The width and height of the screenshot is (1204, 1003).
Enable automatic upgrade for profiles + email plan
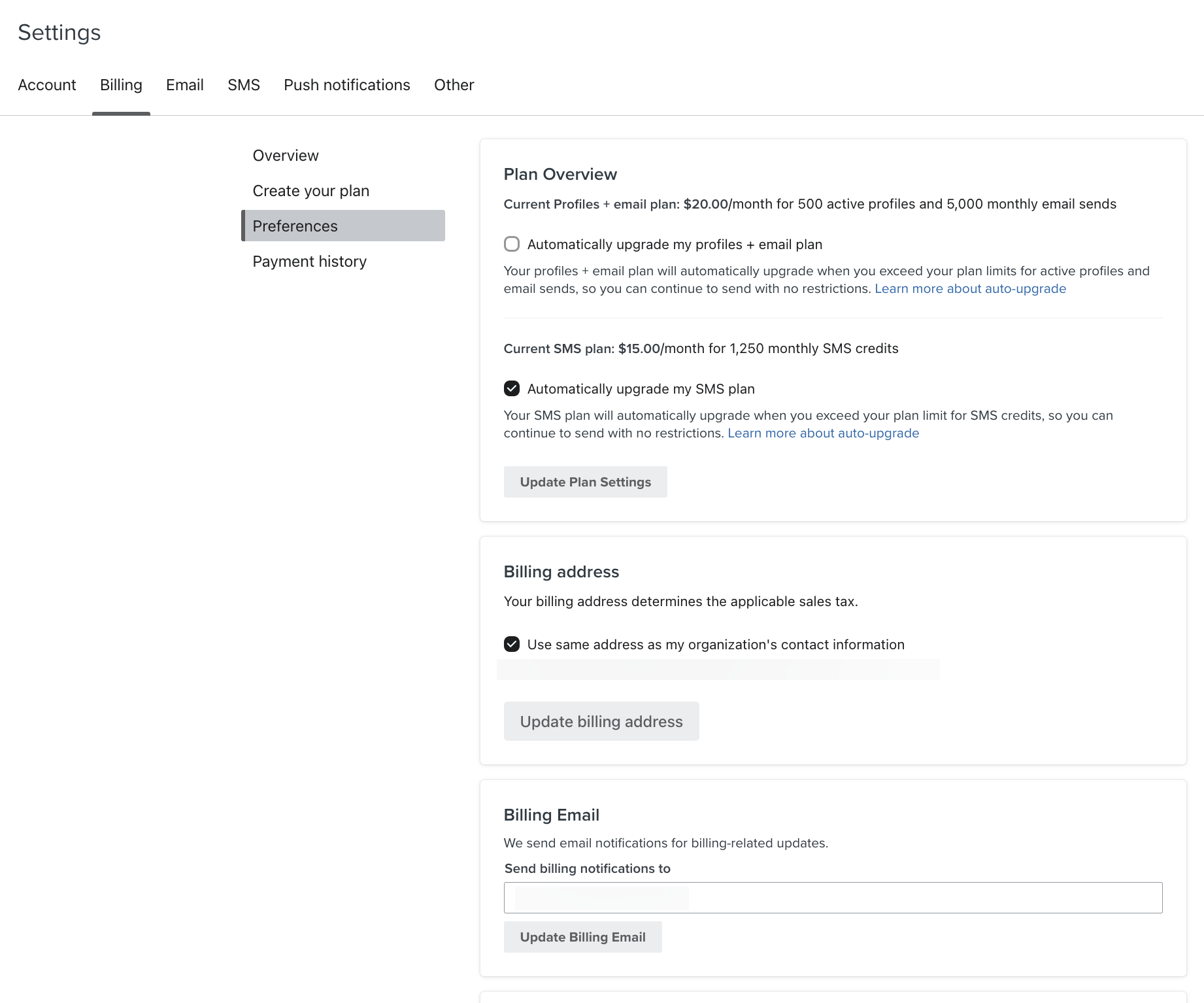pyautogui.click(x=512, y=244)
